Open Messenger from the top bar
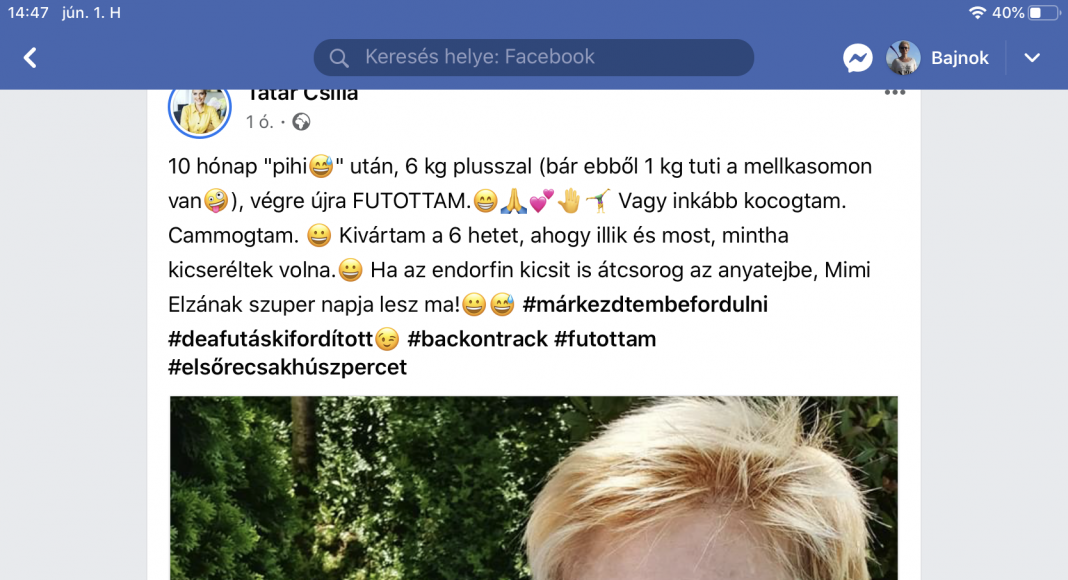 [858, 58]
